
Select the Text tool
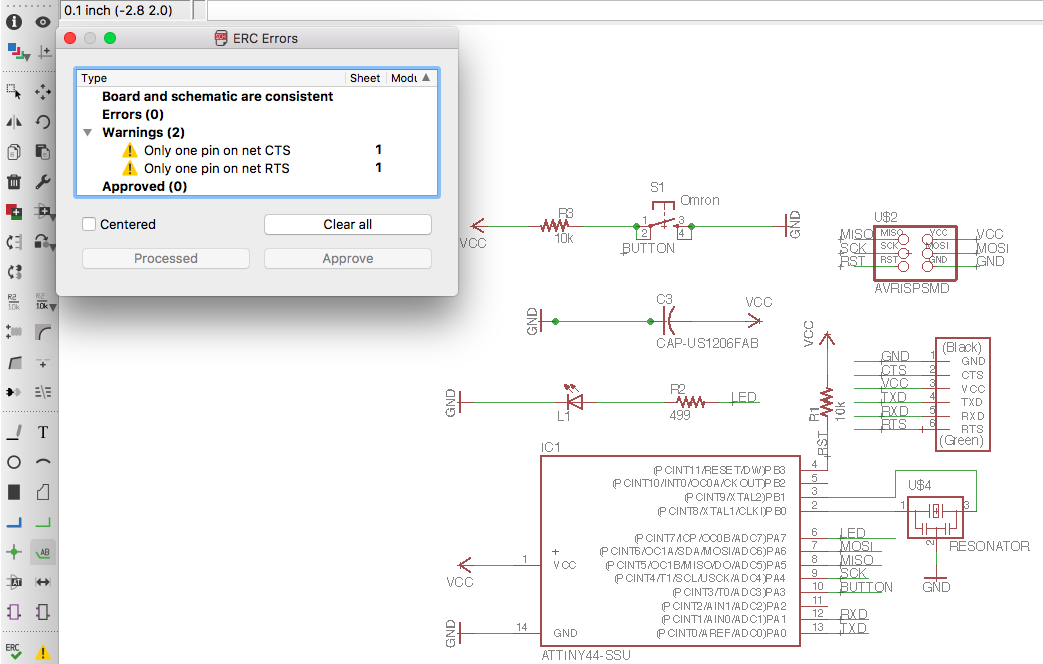(43, 432)
